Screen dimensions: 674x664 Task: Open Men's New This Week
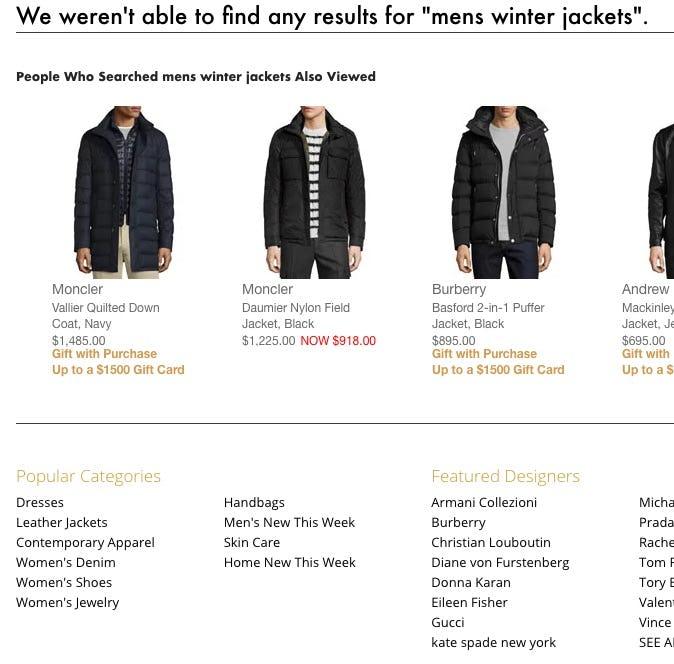tap(289, 522)
